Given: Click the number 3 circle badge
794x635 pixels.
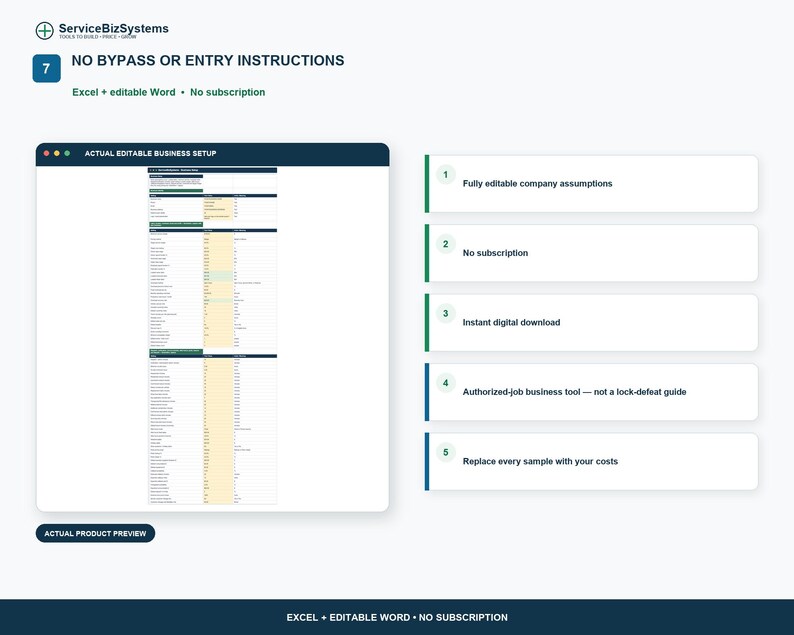Looking at the screenshot, I should [446, 313].
